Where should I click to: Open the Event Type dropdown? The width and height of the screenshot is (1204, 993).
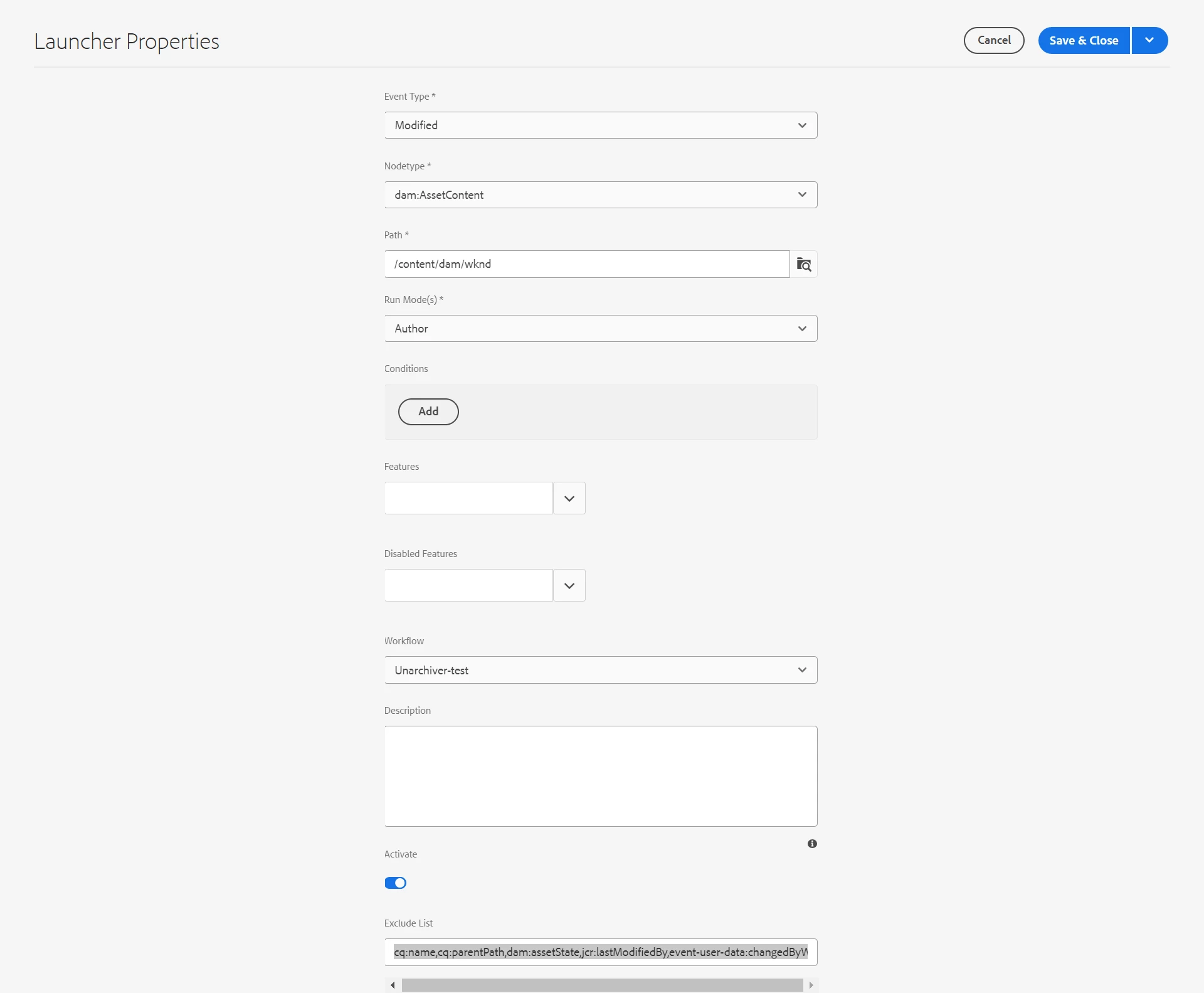pyautogui.click(x=600, y=125)
